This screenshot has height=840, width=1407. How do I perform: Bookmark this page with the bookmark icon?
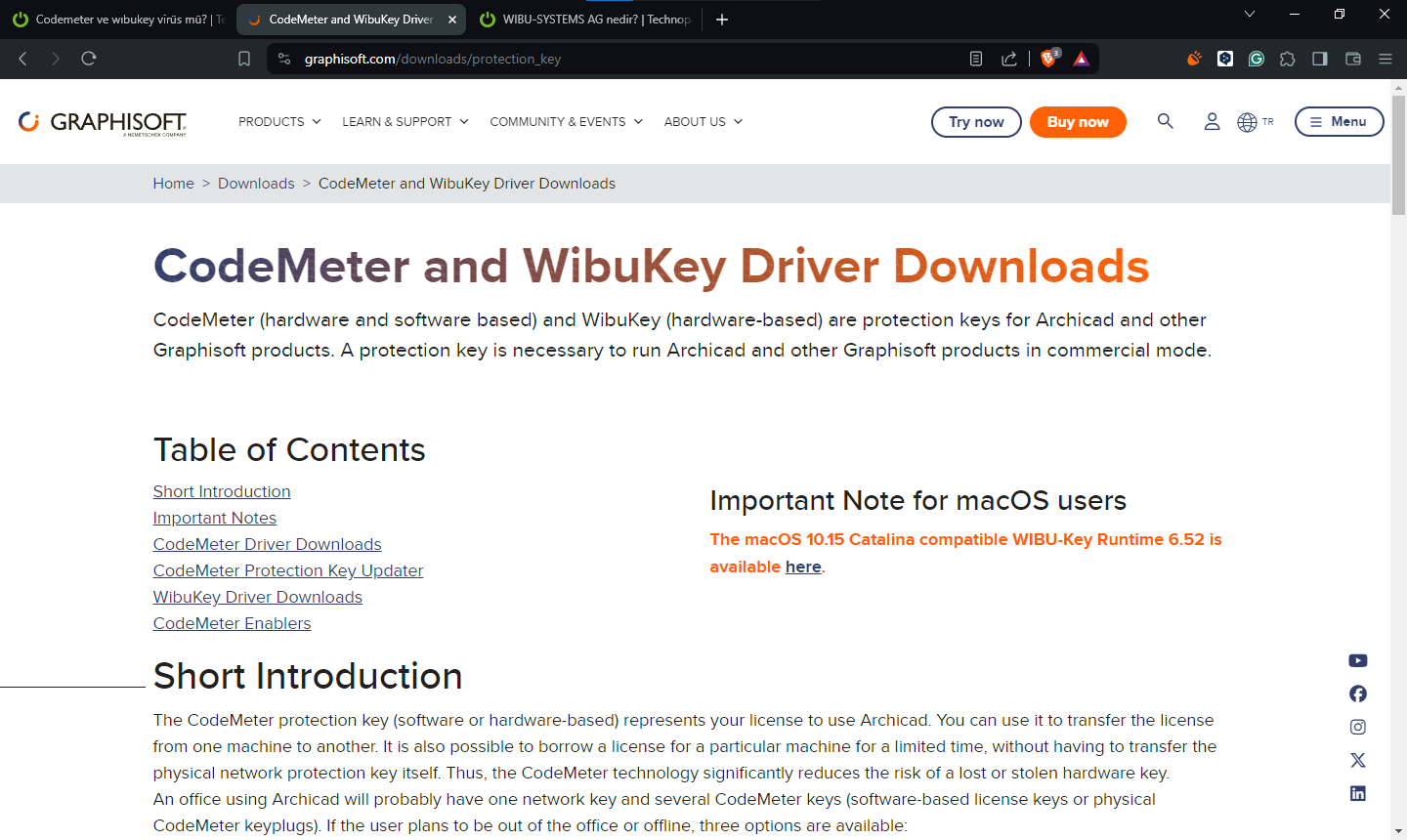pos(244,59)
